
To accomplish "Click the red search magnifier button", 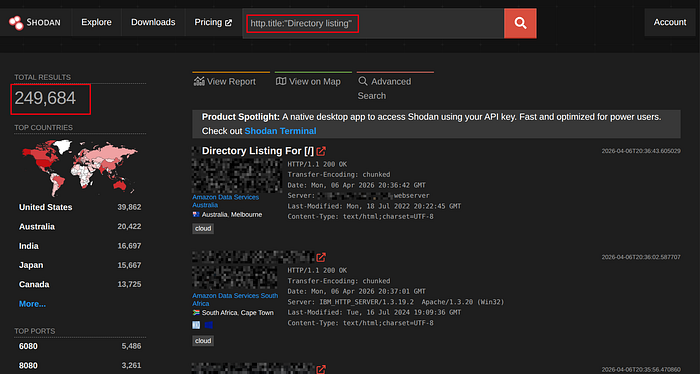I will (520, 23).
